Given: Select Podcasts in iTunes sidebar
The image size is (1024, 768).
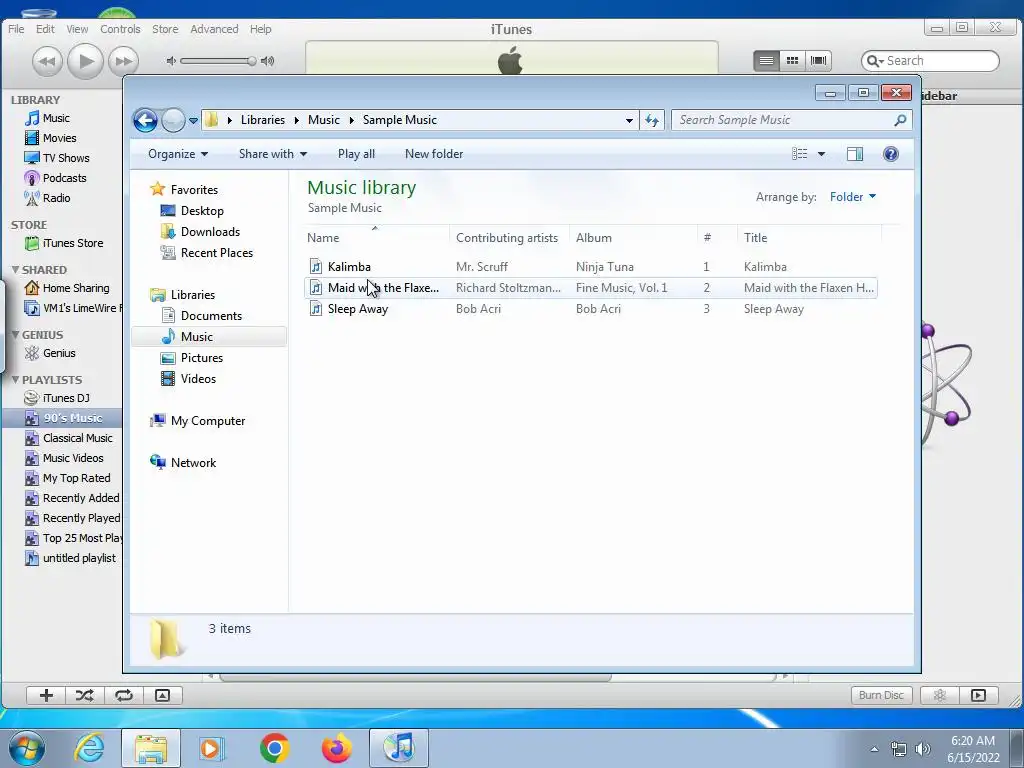Looking at the screenshot, I should [x=65, y=178].
